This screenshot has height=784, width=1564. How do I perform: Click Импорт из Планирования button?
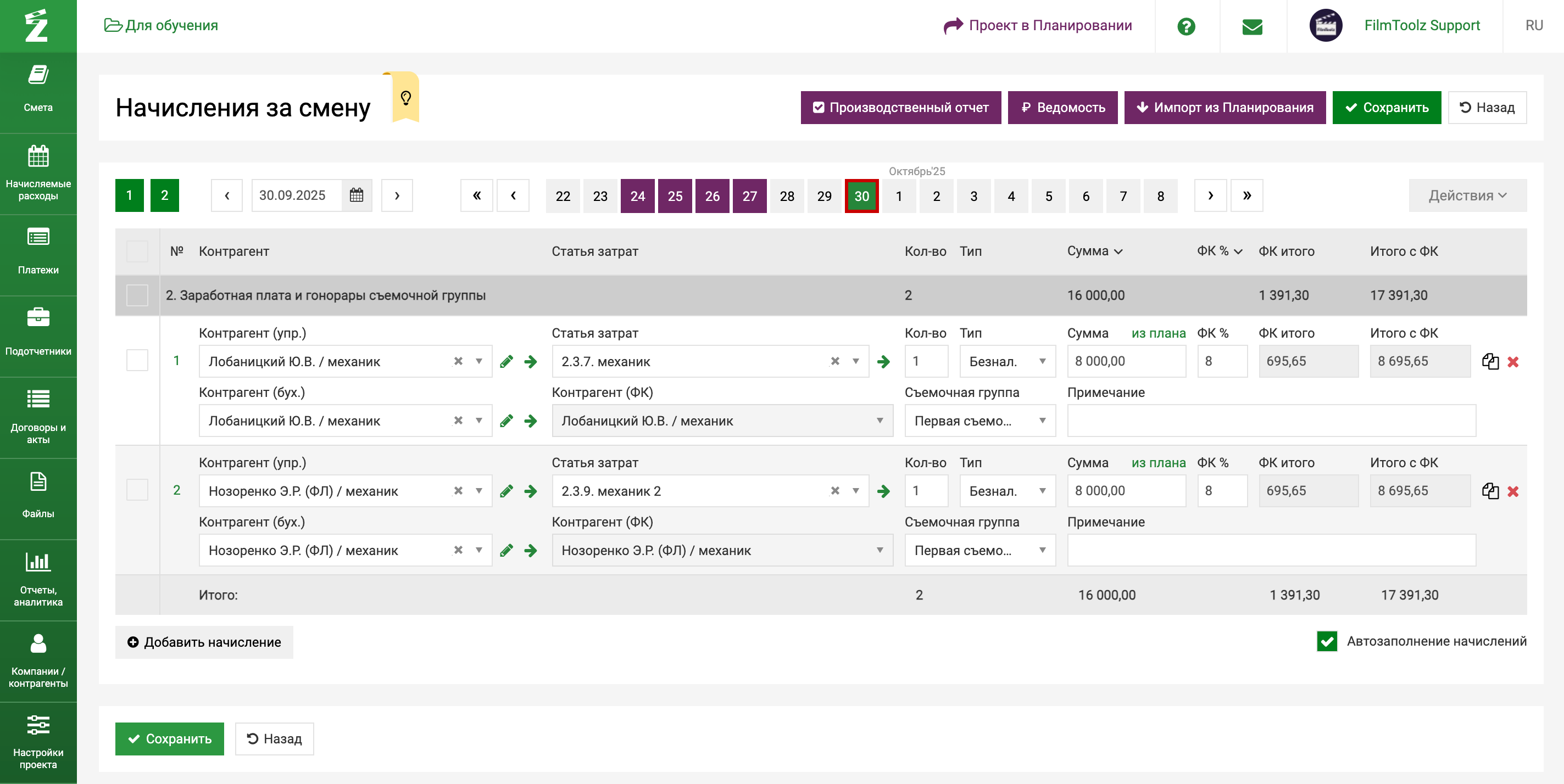point(1224,108)
